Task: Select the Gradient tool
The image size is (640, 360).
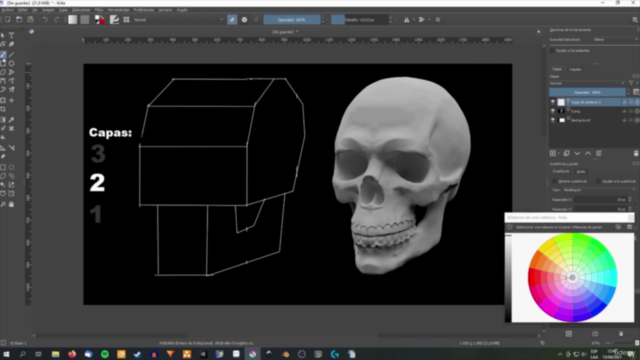Action: 3,120
